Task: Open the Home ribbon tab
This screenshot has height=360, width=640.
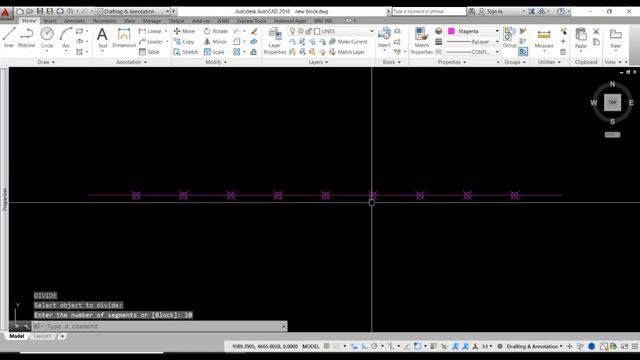Action: pos(29,20)
